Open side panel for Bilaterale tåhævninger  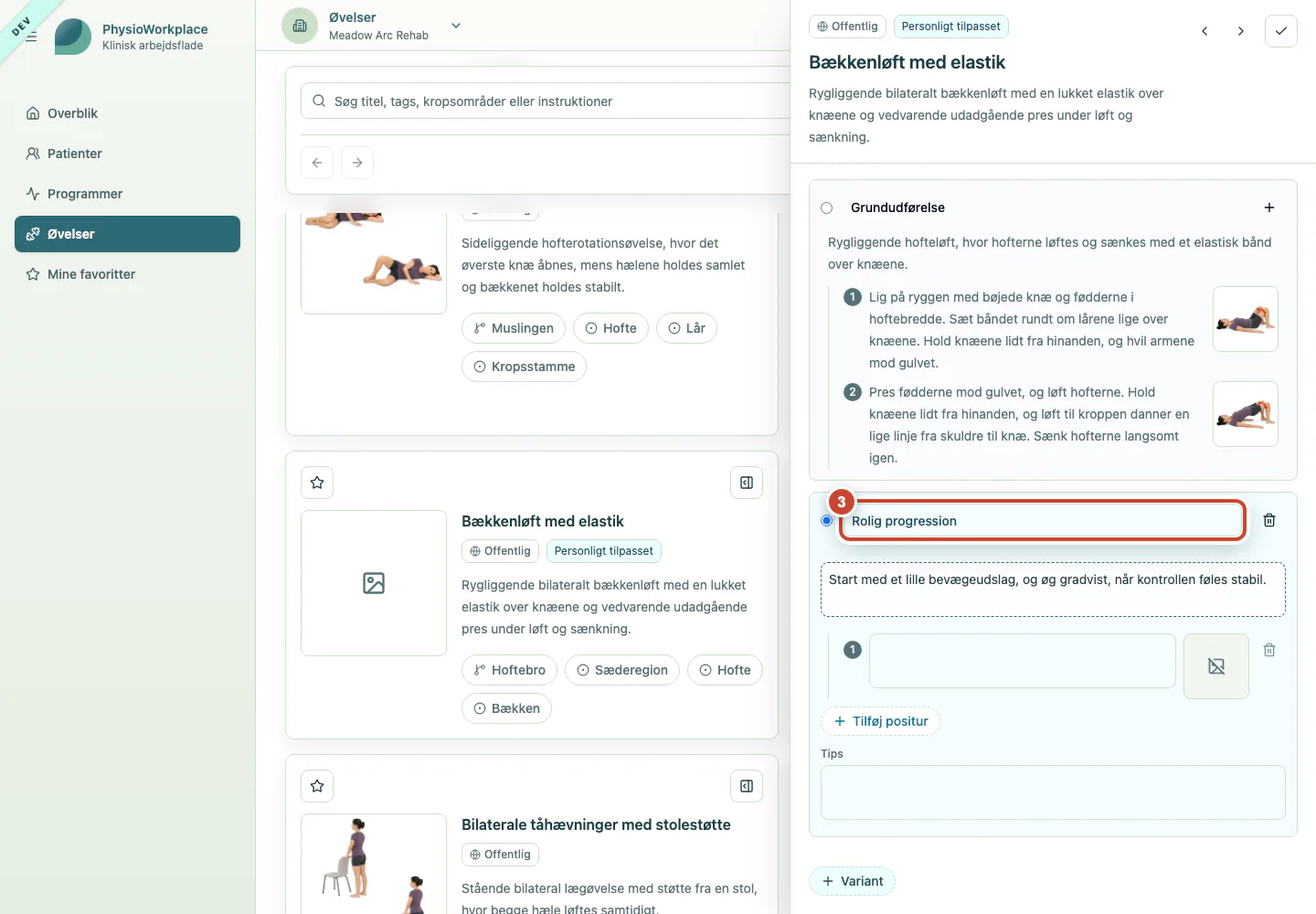[x=747, y=786]
